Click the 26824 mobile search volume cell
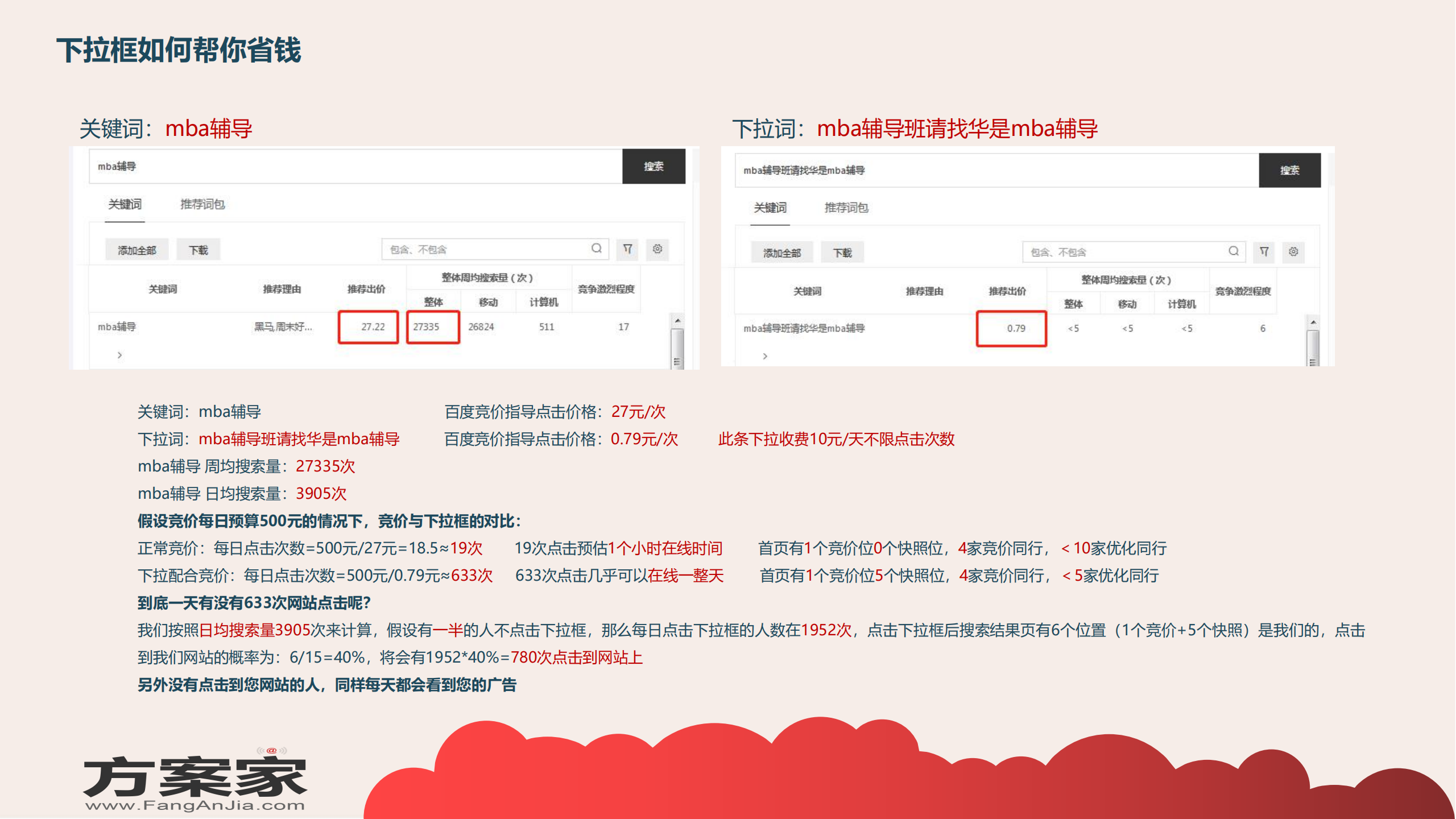This screenshot has height=819, width=1456. pyautogui.click(x=481, y=327)
